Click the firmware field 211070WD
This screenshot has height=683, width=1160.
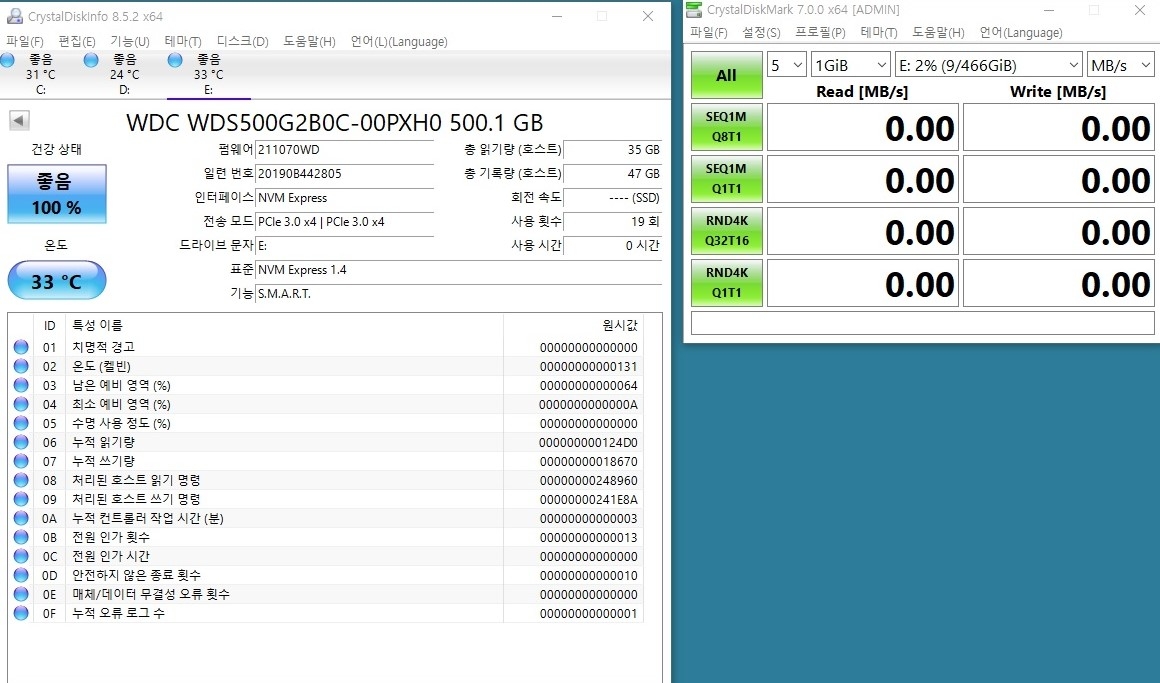pos(345,149)
